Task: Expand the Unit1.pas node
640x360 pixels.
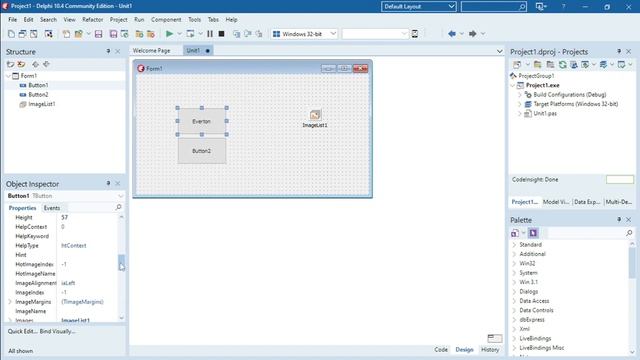Action: click(520, 113)
